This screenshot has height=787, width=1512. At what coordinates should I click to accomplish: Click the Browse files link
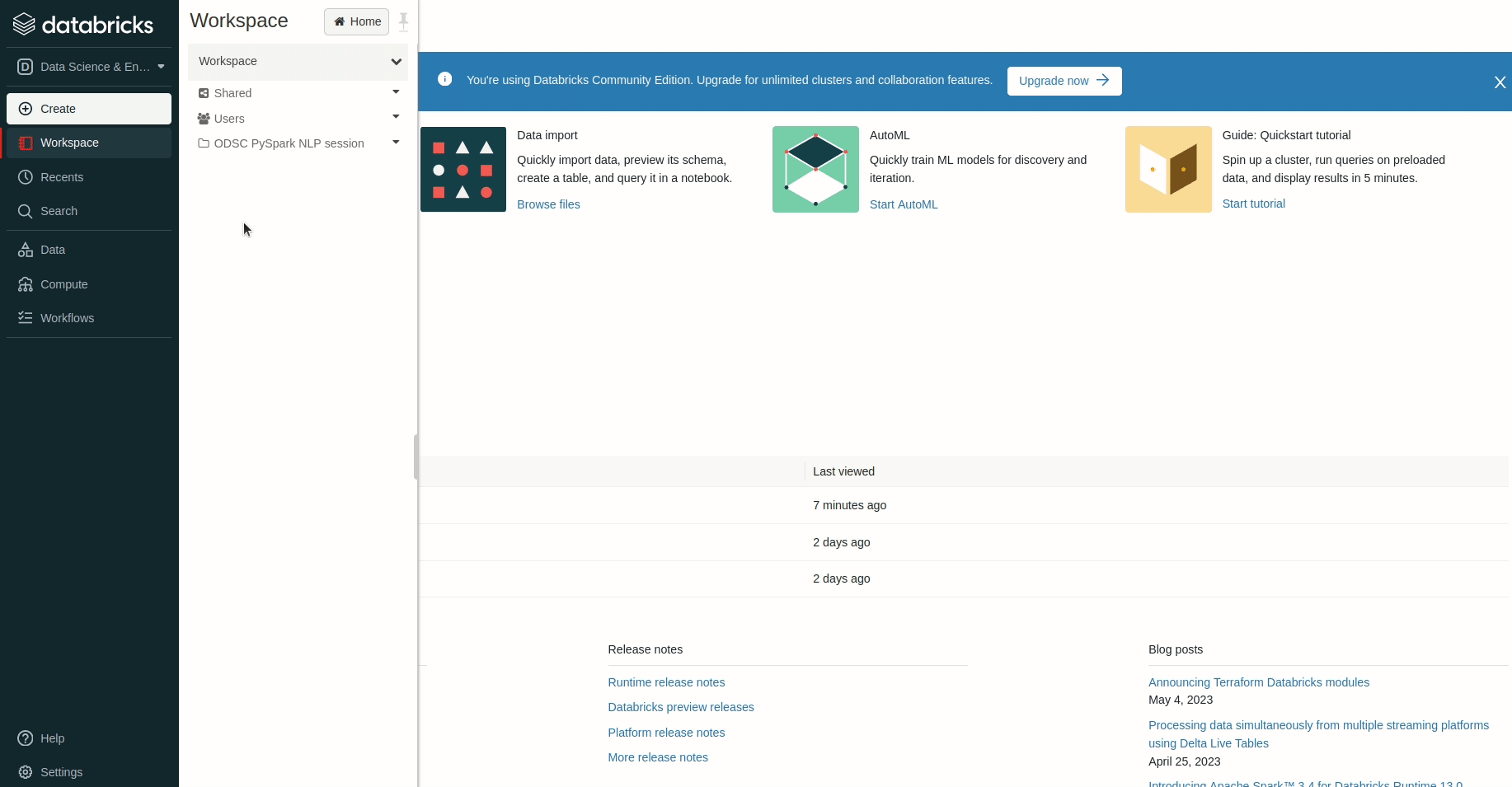pyautogui.click(x=548, y=204)
